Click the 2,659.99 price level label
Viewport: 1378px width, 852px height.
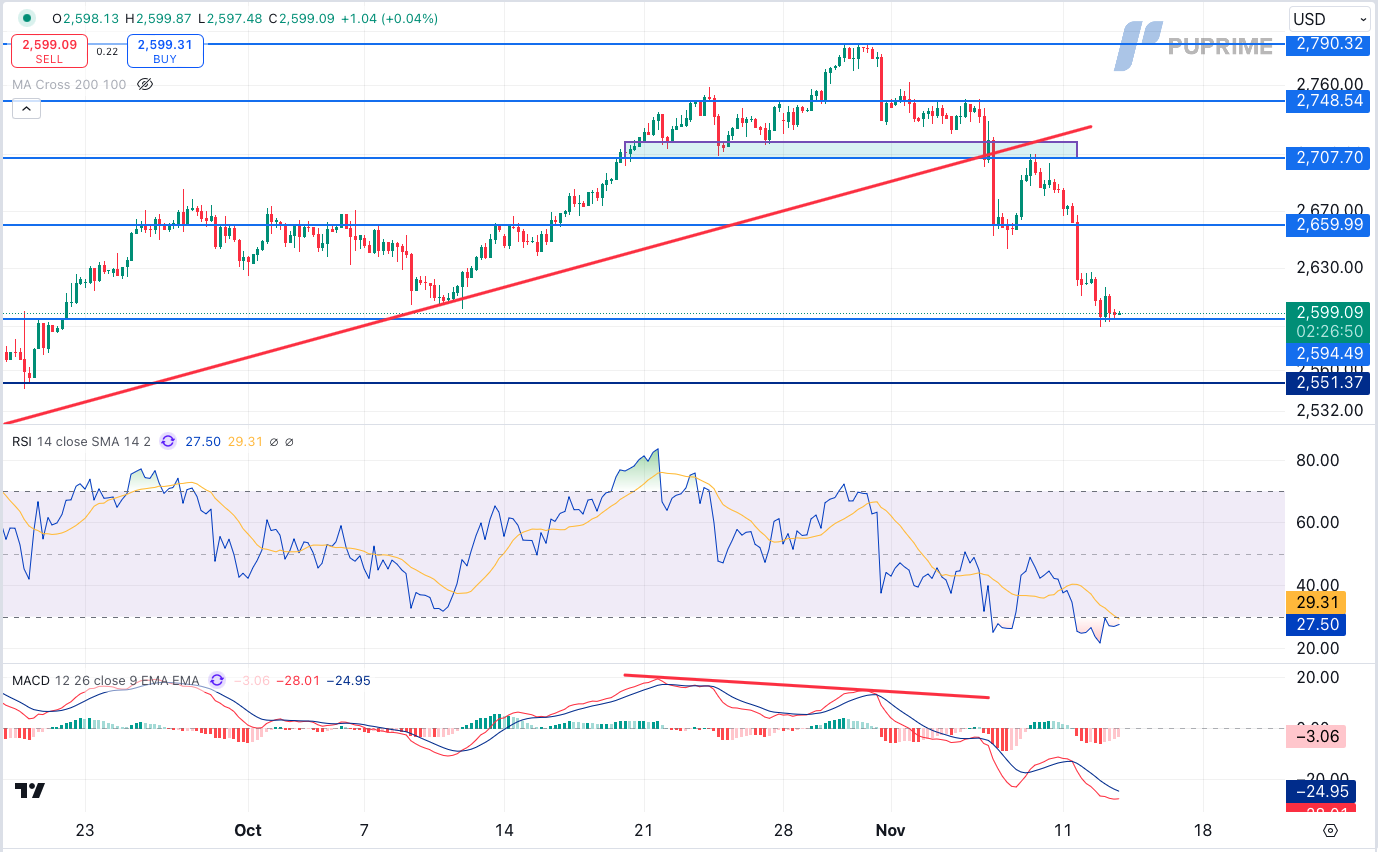(x=1329, y=225)
